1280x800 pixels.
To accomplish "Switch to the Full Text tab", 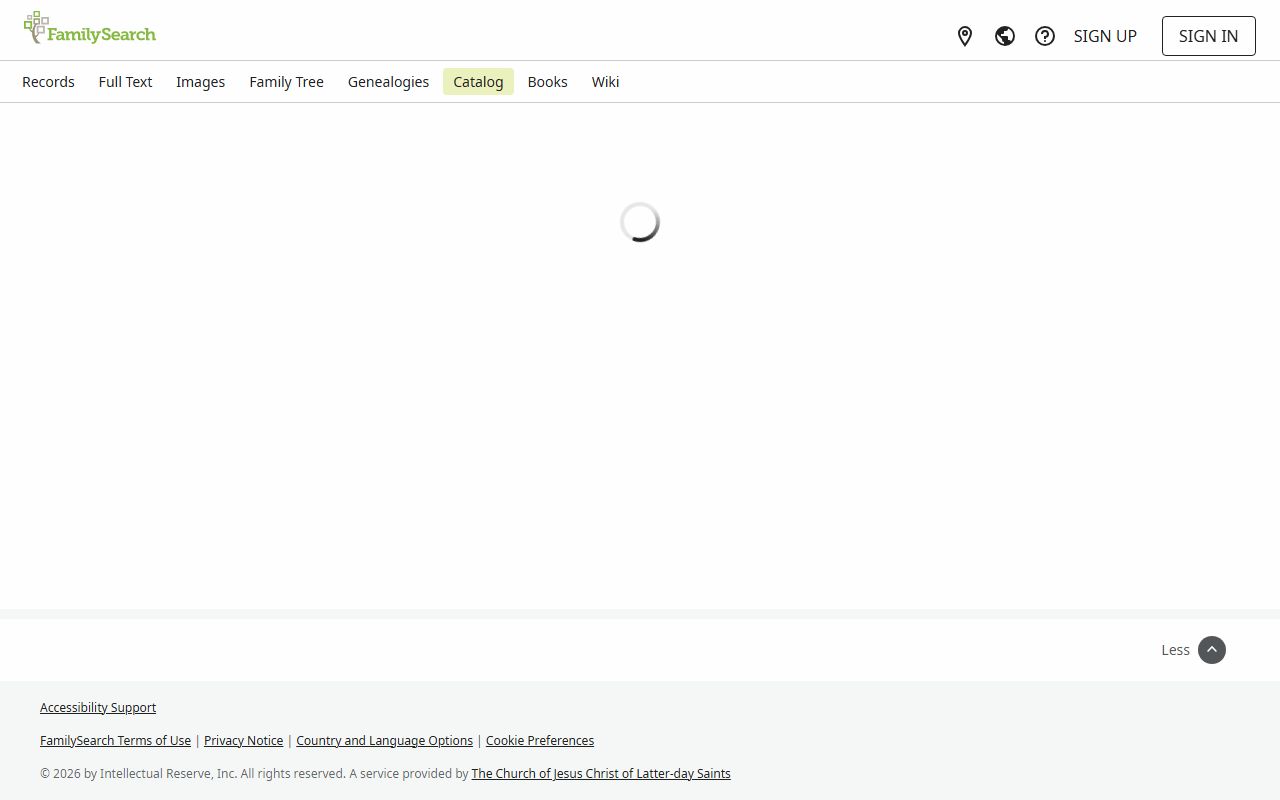I will click(x=125, y=82).
